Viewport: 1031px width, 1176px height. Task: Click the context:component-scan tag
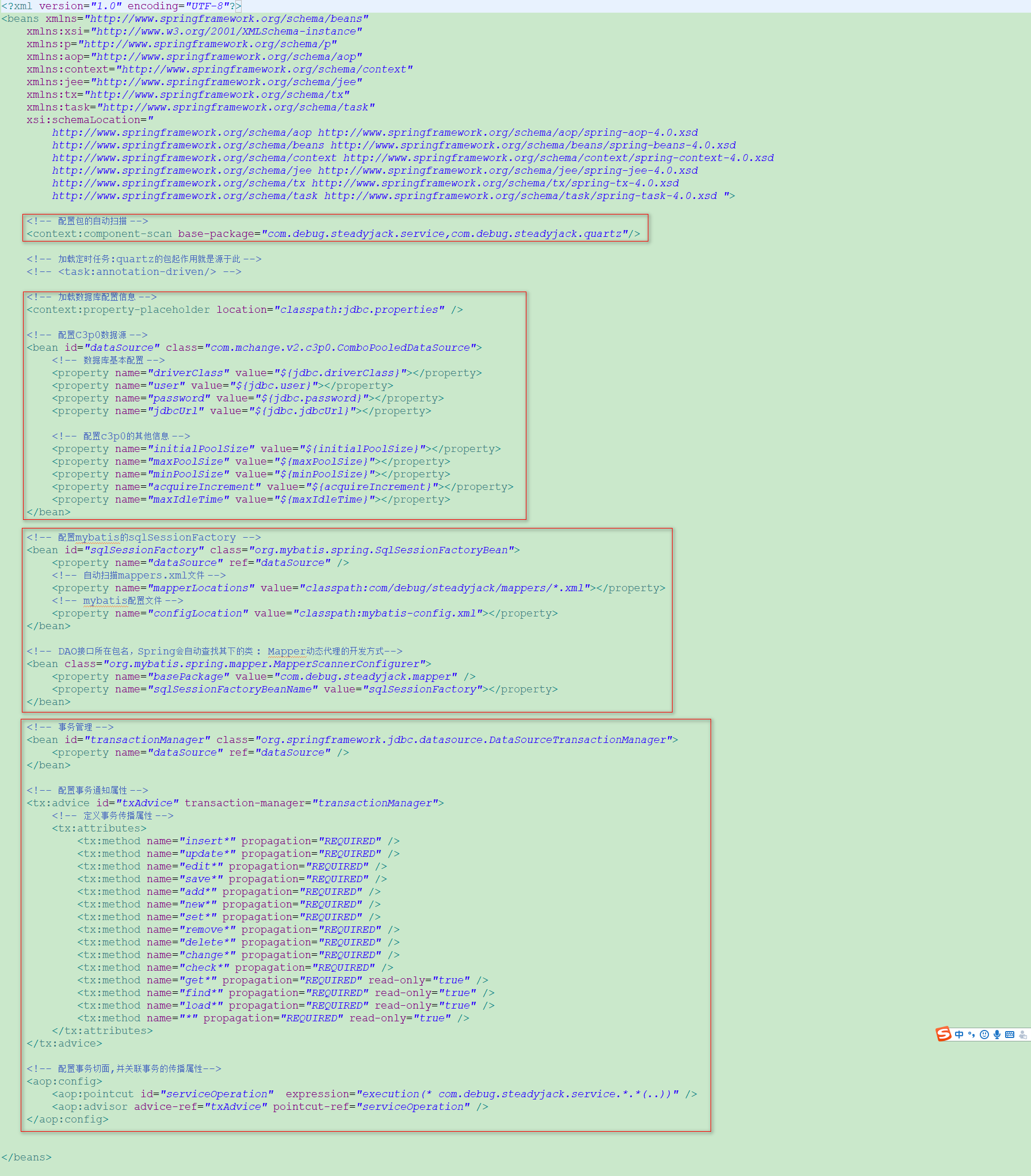(333, 234)
